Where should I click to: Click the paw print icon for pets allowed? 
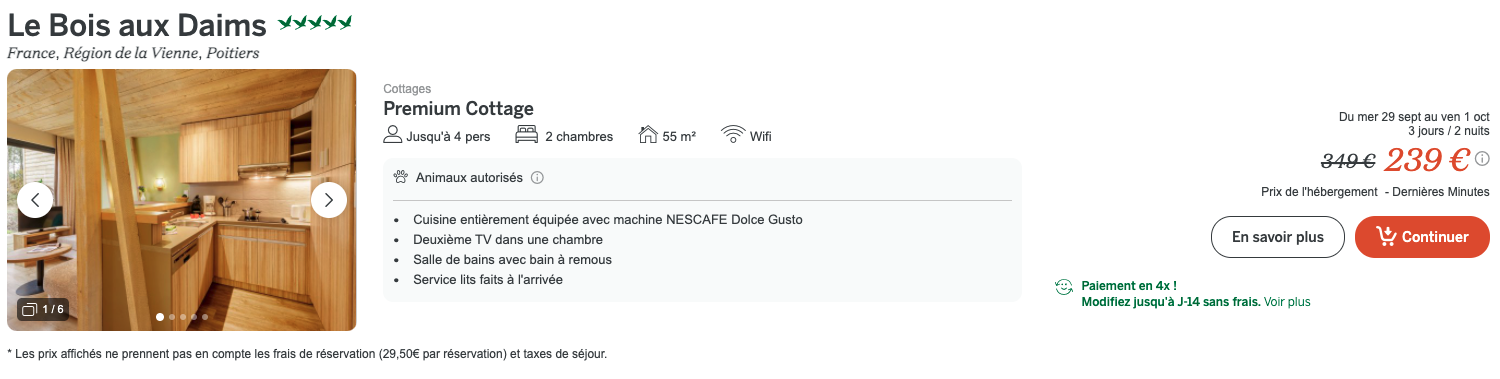pyautogui.click(x=401, y=178)
